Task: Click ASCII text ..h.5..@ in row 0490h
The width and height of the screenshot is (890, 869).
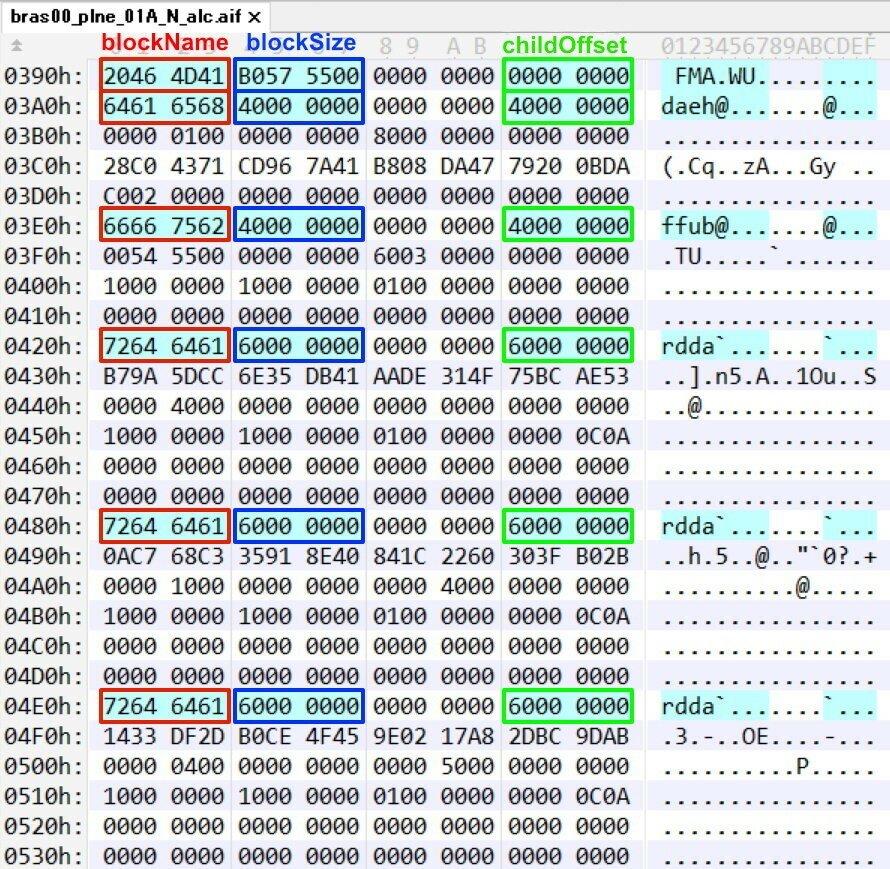Action: click(x=715, y=556)
